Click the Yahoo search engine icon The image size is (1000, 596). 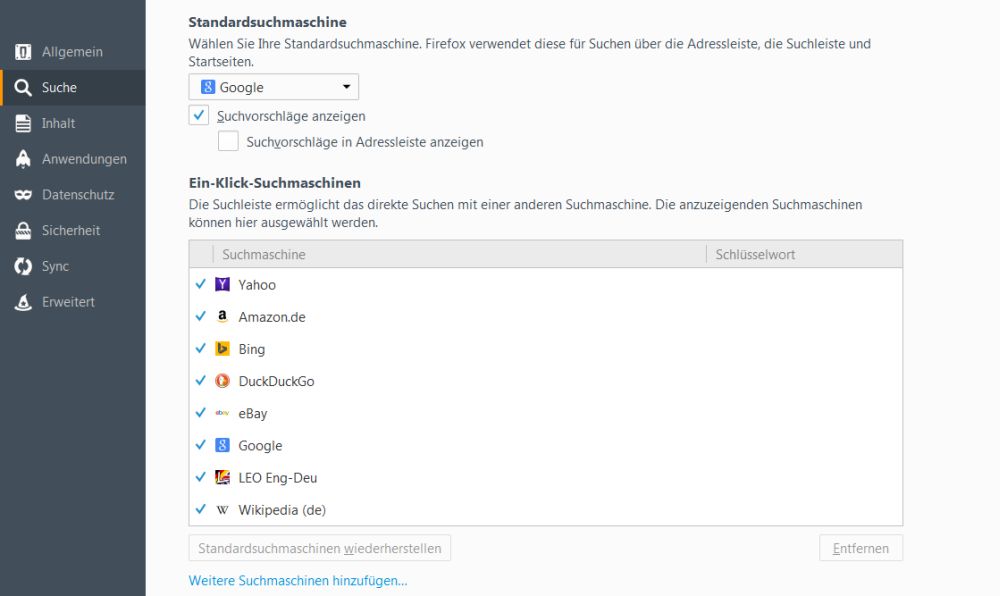point(222,285)
